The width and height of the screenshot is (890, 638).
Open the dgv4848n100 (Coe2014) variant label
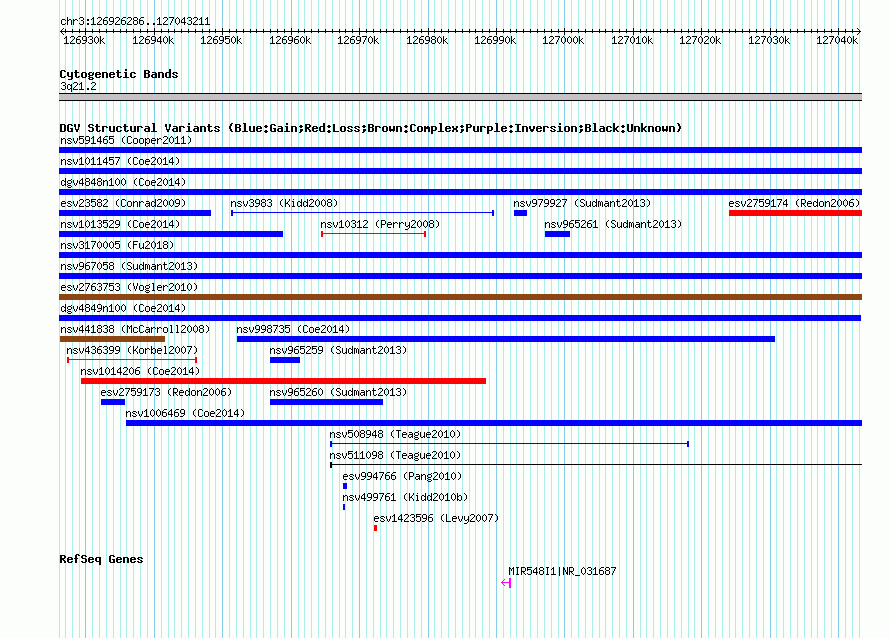[x=123, y=182]
